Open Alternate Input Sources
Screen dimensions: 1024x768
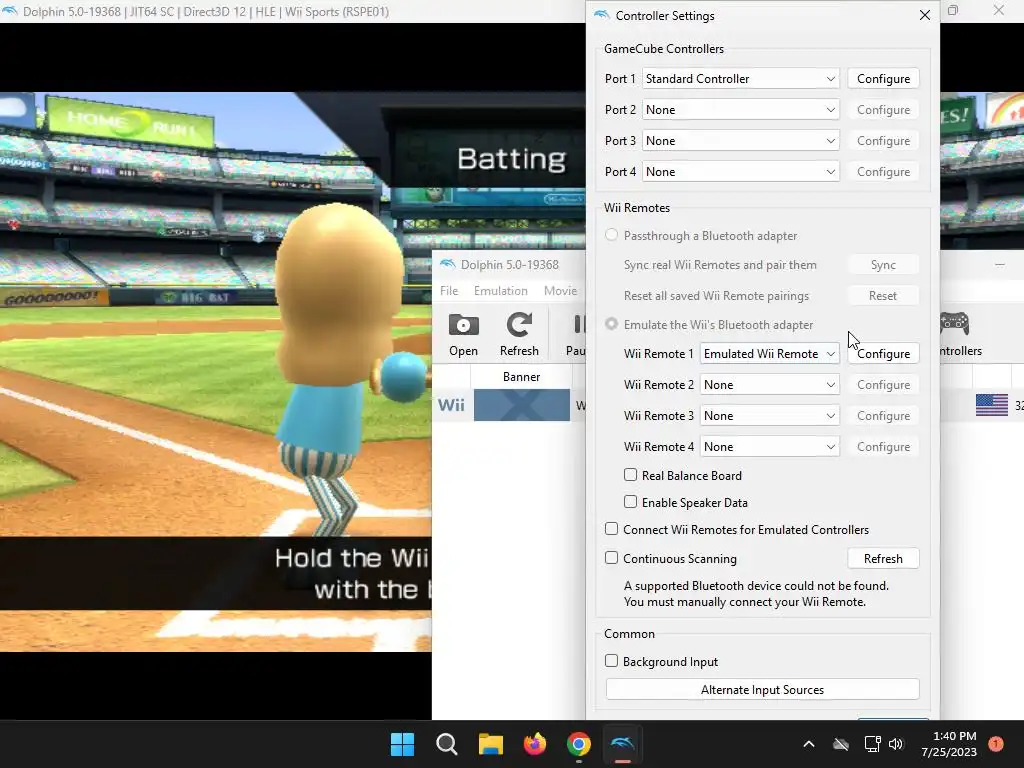(762, 690)
